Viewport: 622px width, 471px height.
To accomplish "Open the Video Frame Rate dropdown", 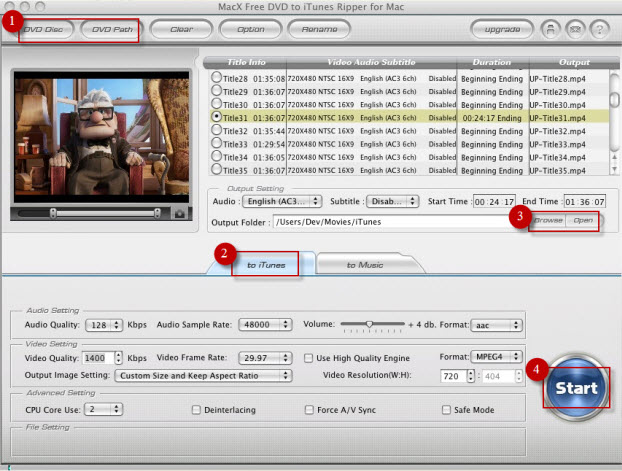I will click(265, 358).
